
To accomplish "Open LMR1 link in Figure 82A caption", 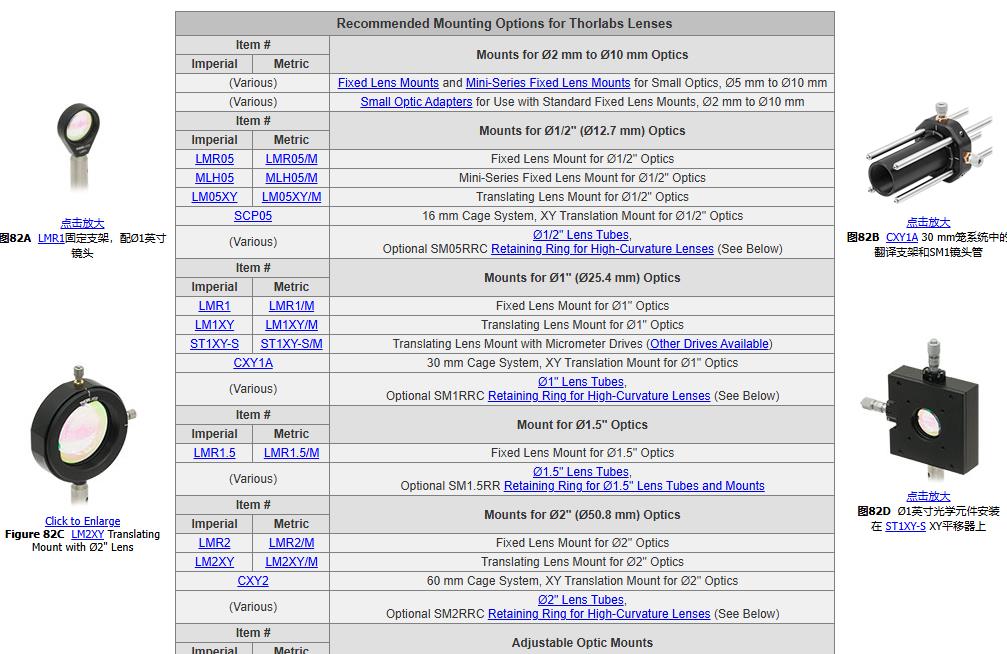I will (x=51, y=238).
